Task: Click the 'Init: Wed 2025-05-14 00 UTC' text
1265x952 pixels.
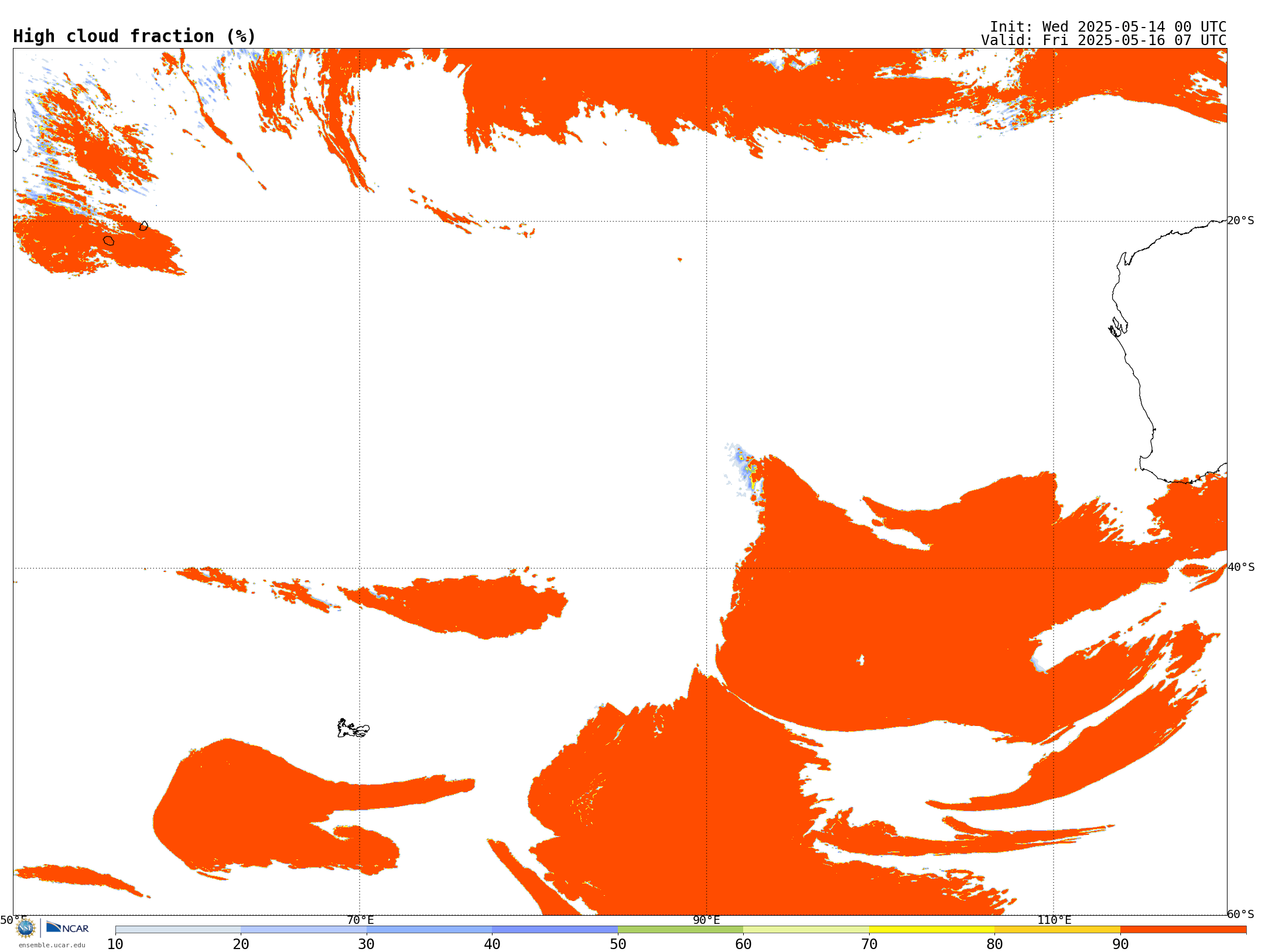Action: pyautogui.click(x=1108, y=27)
